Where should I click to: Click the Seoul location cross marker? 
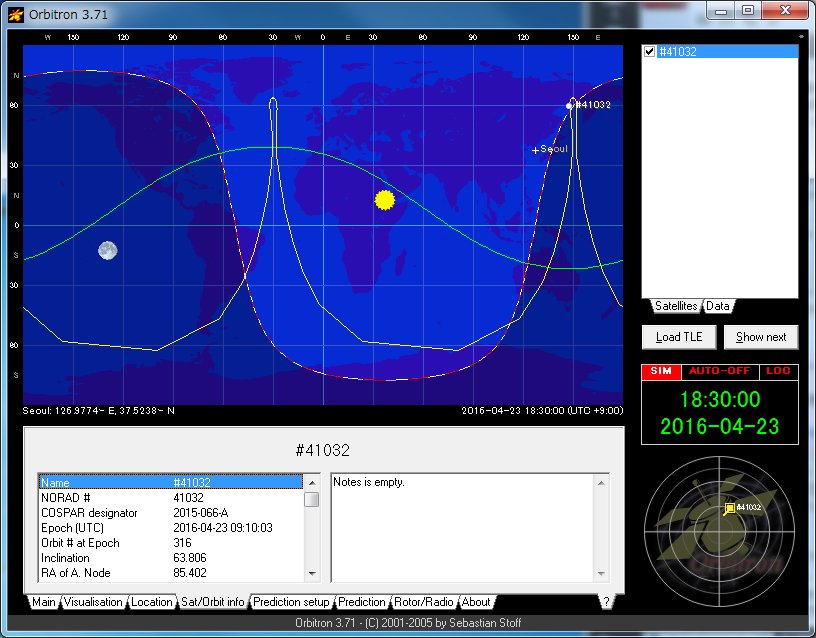pyautogui.click(x=536, y=151)
